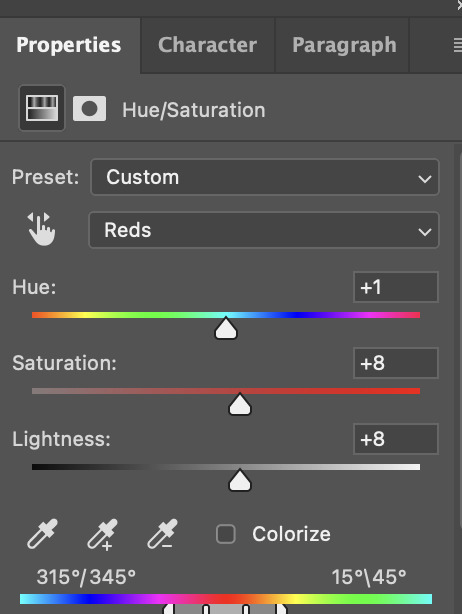Switch to the Paragraph tab
This screenshot has height=614, width=462.
click(344, 45)
